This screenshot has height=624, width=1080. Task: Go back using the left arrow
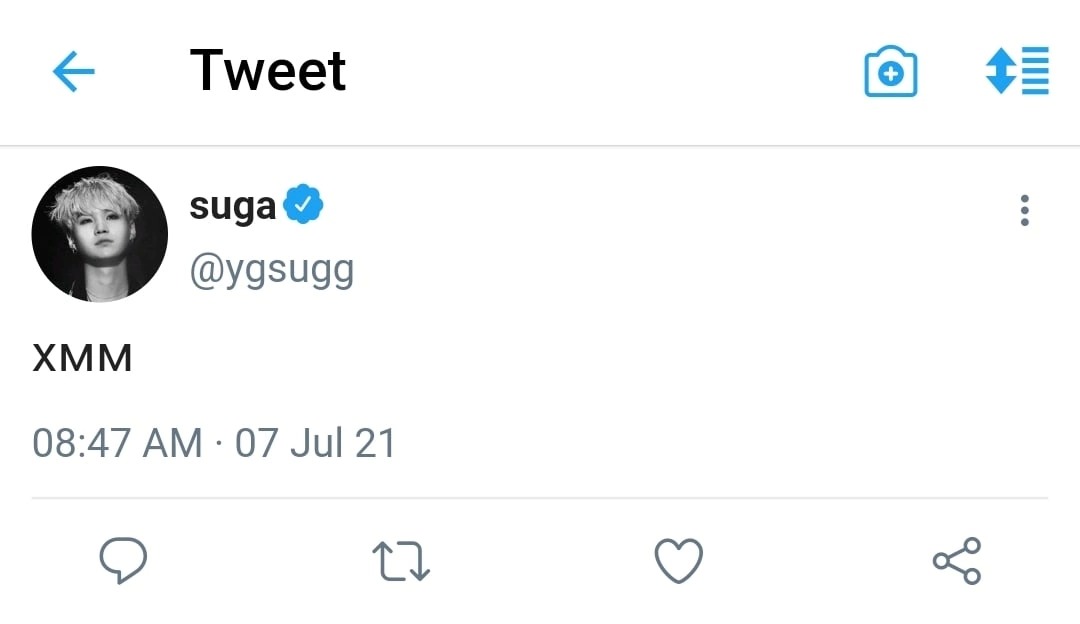click(x=73, y=72)
